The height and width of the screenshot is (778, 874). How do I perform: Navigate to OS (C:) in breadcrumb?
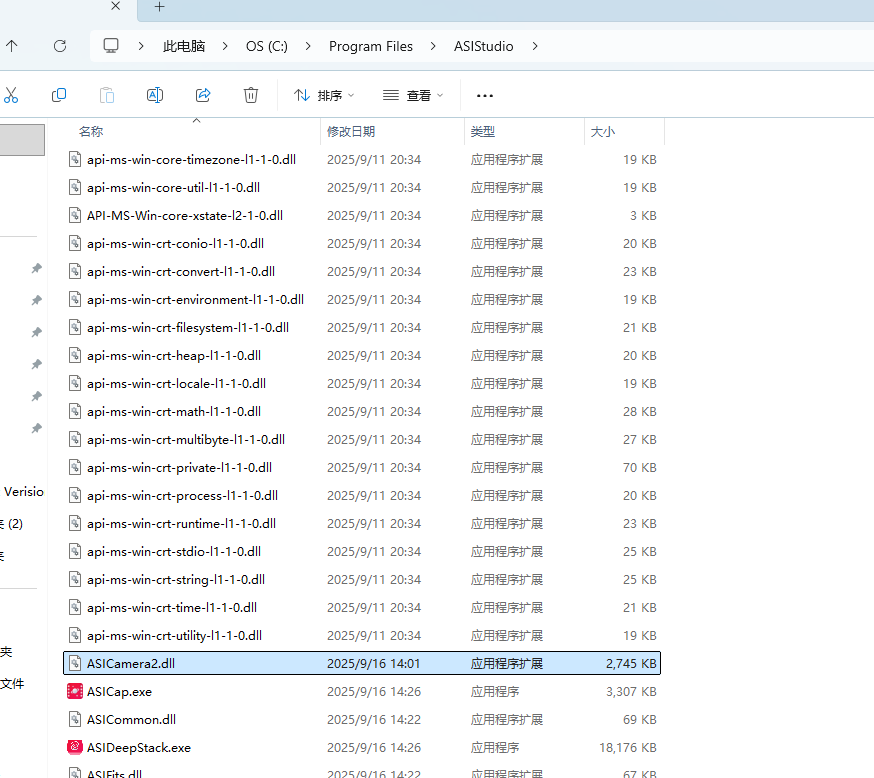267,46
